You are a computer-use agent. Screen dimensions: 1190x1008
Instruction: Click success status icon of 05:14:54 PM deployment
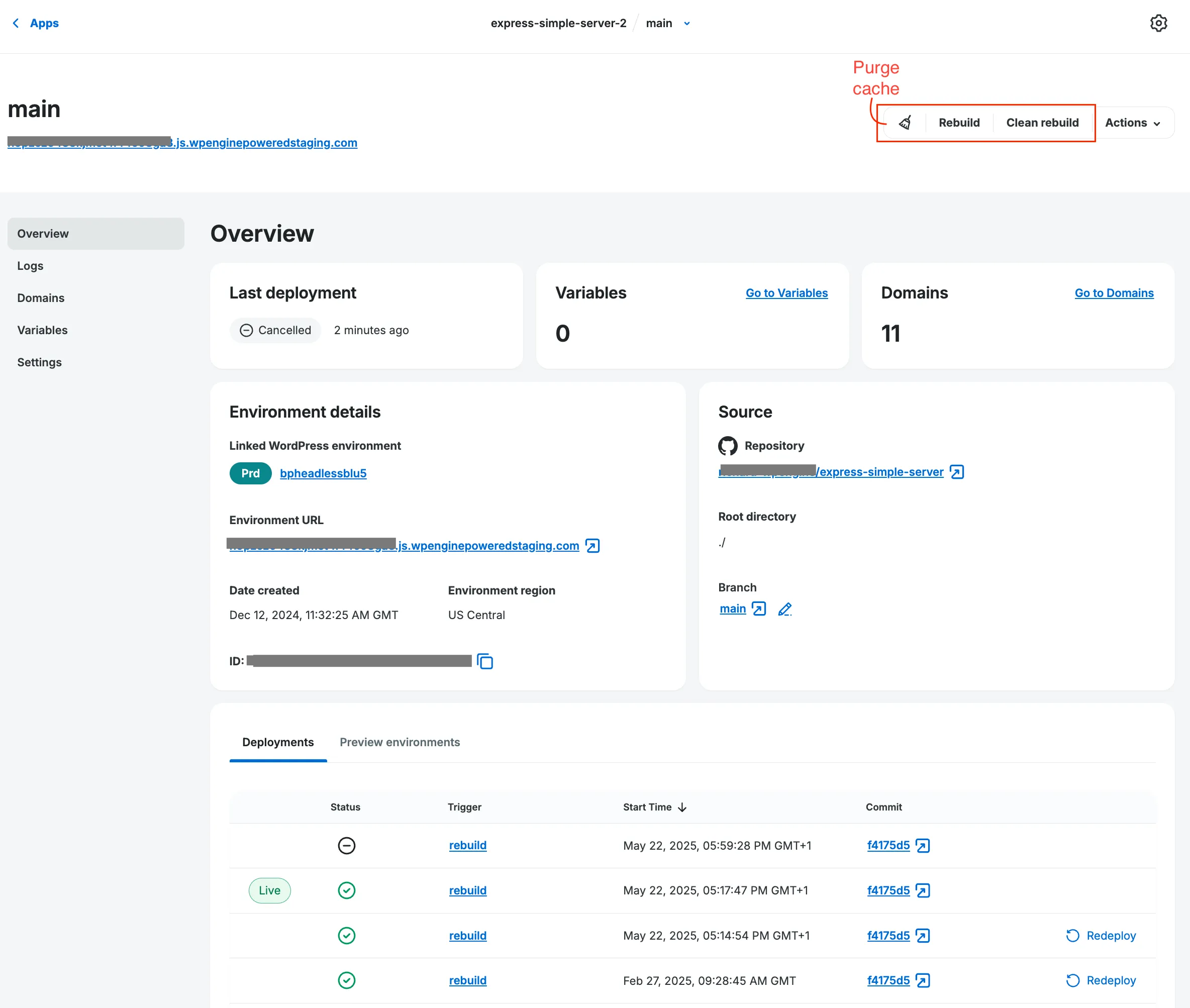coord(346,936)
